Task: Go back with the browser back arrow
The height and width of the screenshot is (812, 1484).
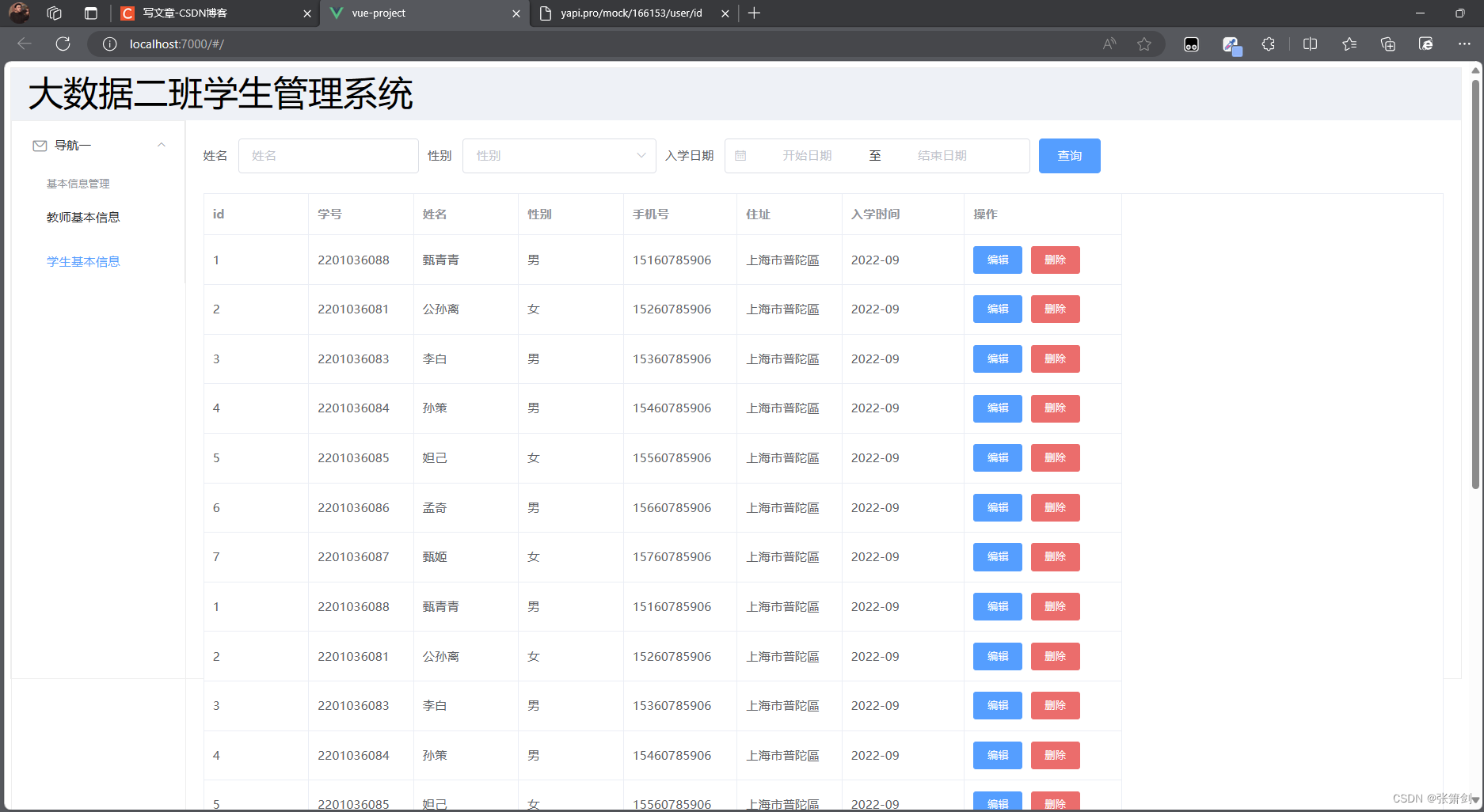Action: (25, 44)
